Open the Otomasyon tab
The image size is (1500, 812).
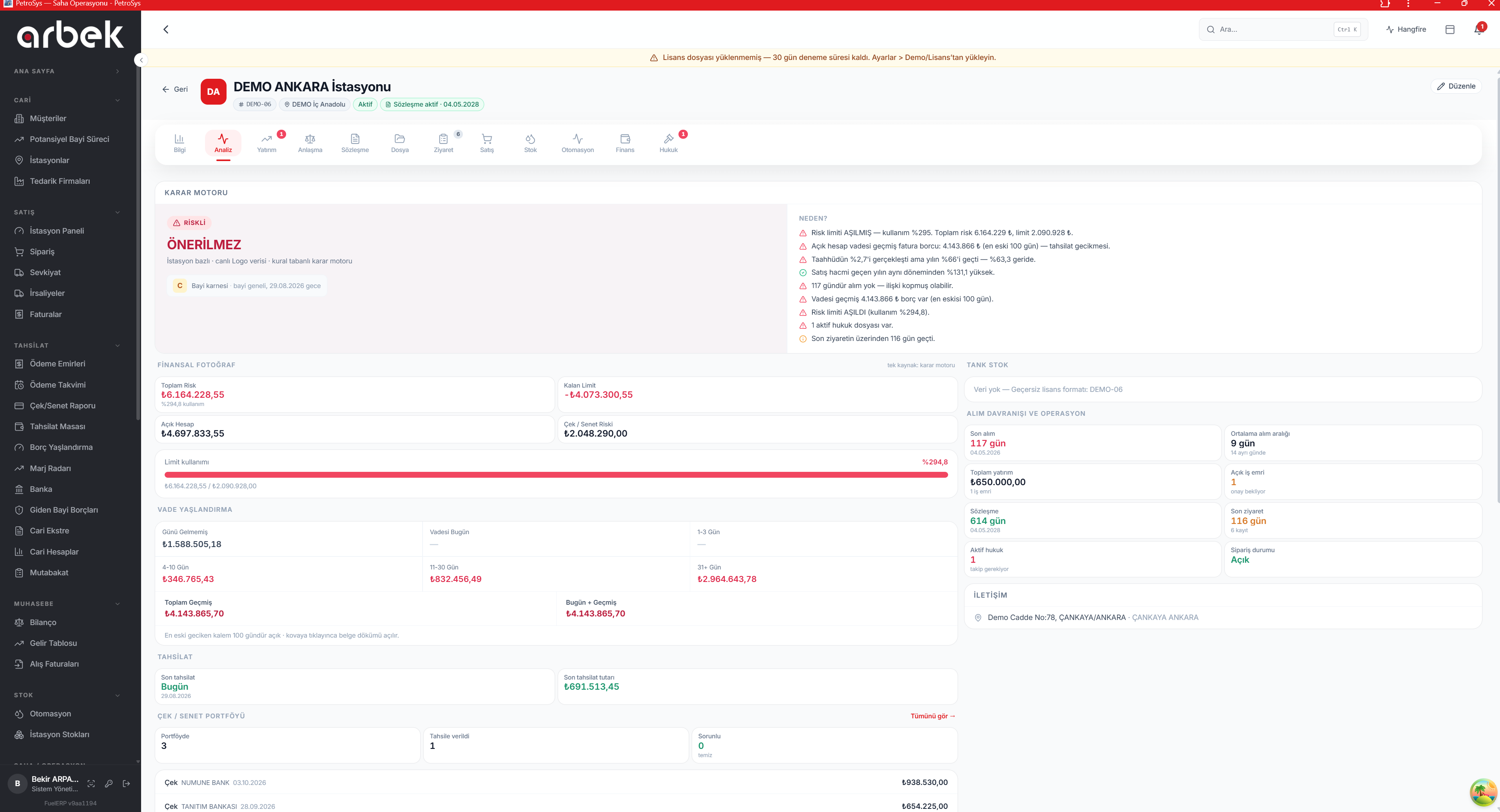coord(578,143)
